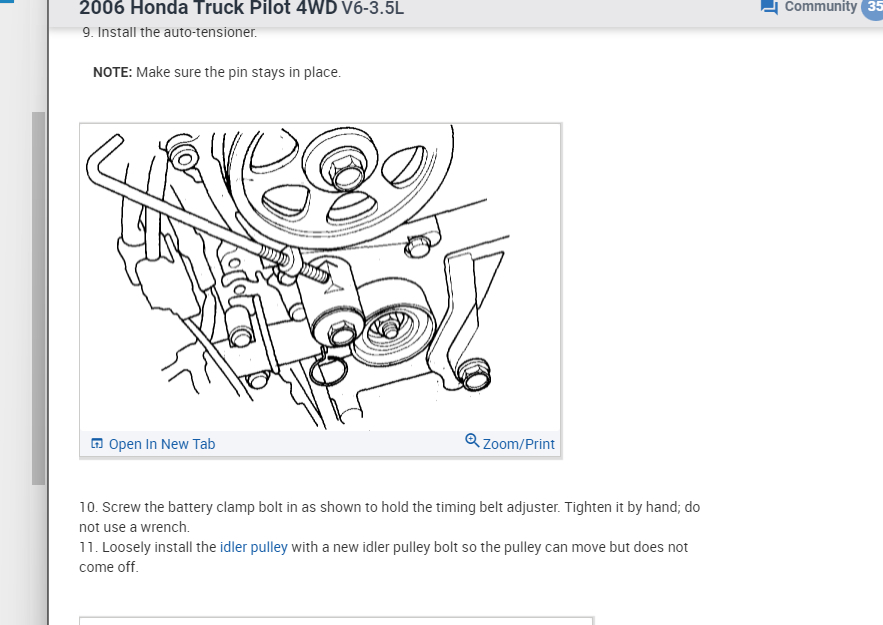The width and height of the screenshot is (883, 625).
Task: Click the auto-tensioner diagram image
Action: coord(320,277)
